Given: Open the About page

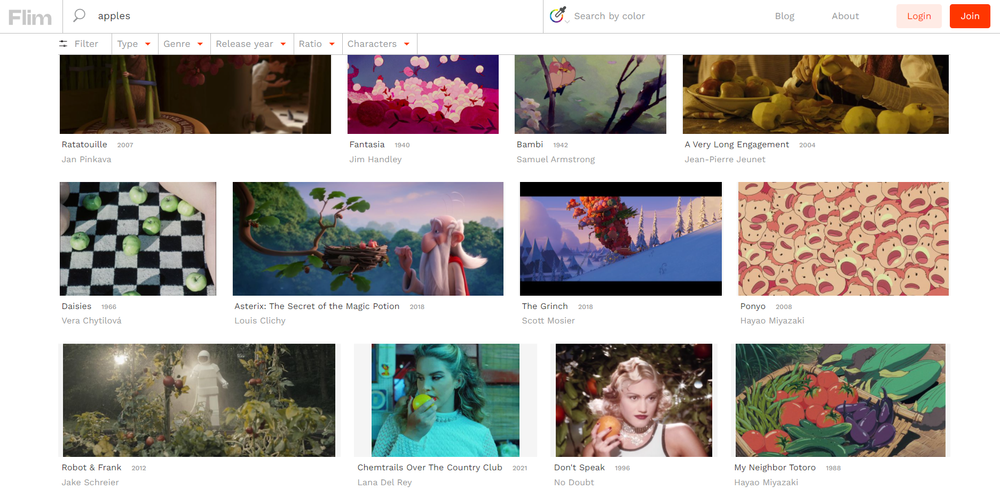Looking at the screenshot, I should 845,16.
